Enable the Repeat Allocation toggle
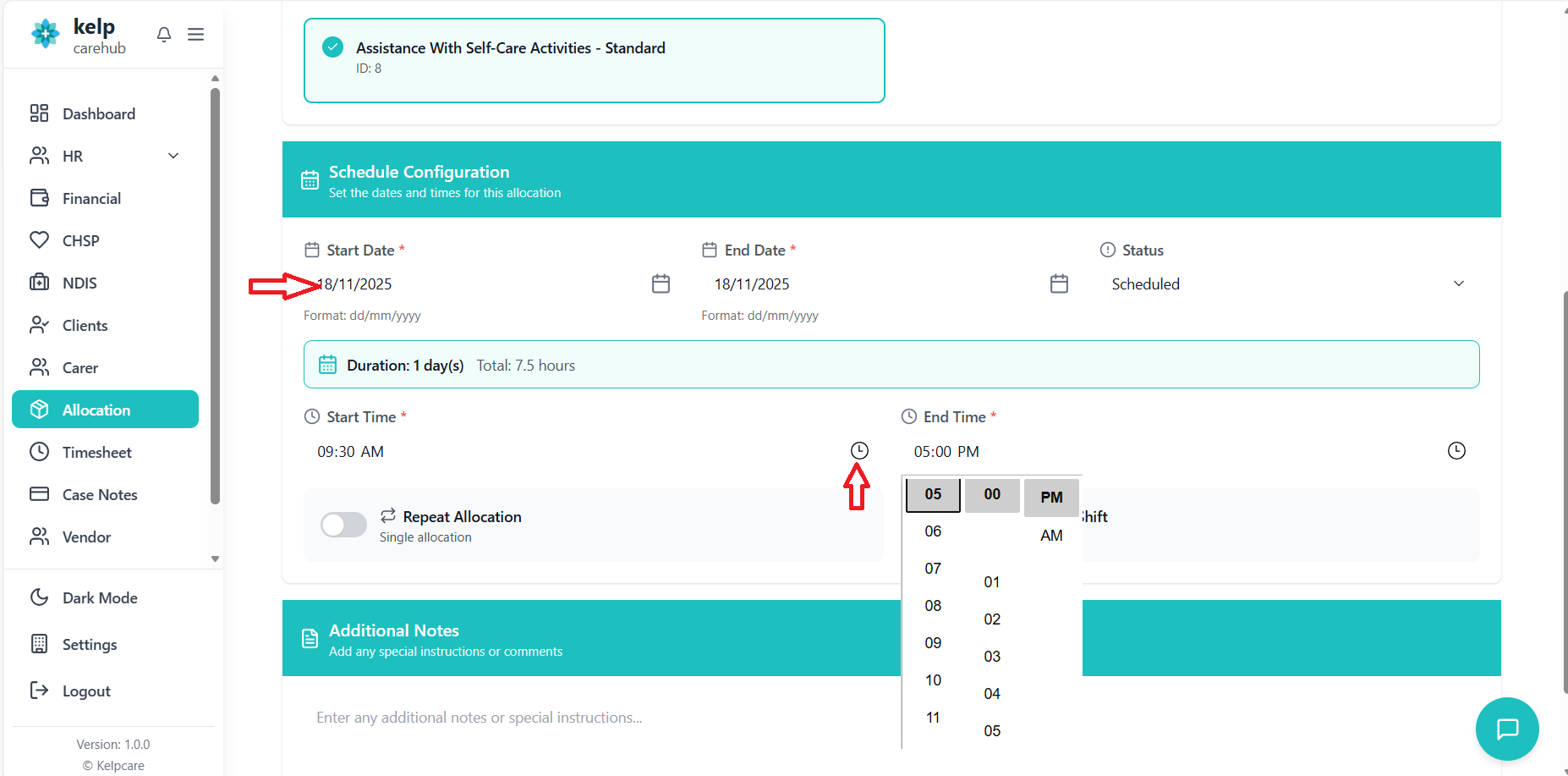 (343, 525)
